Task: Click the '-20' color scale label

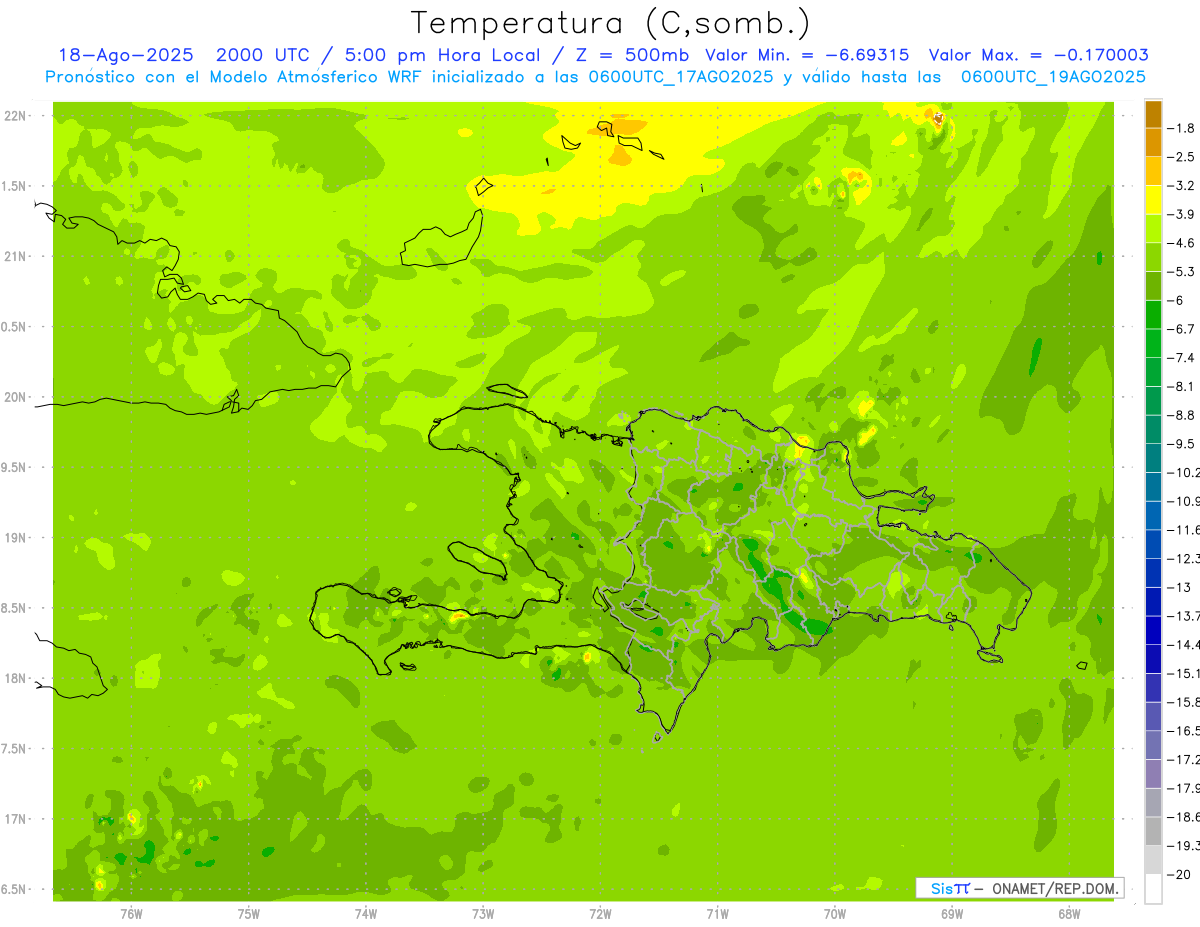Action: coord(1181,874)
